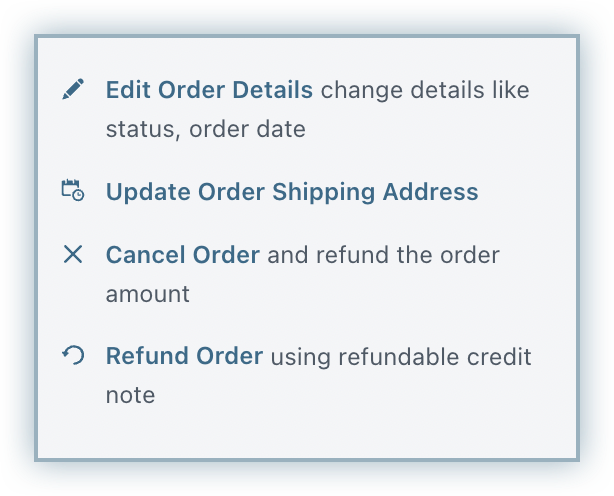Screen dimensions: 614x496
Task: Click the 'amount' text under Cancel Order
Action: coord(147,295)
